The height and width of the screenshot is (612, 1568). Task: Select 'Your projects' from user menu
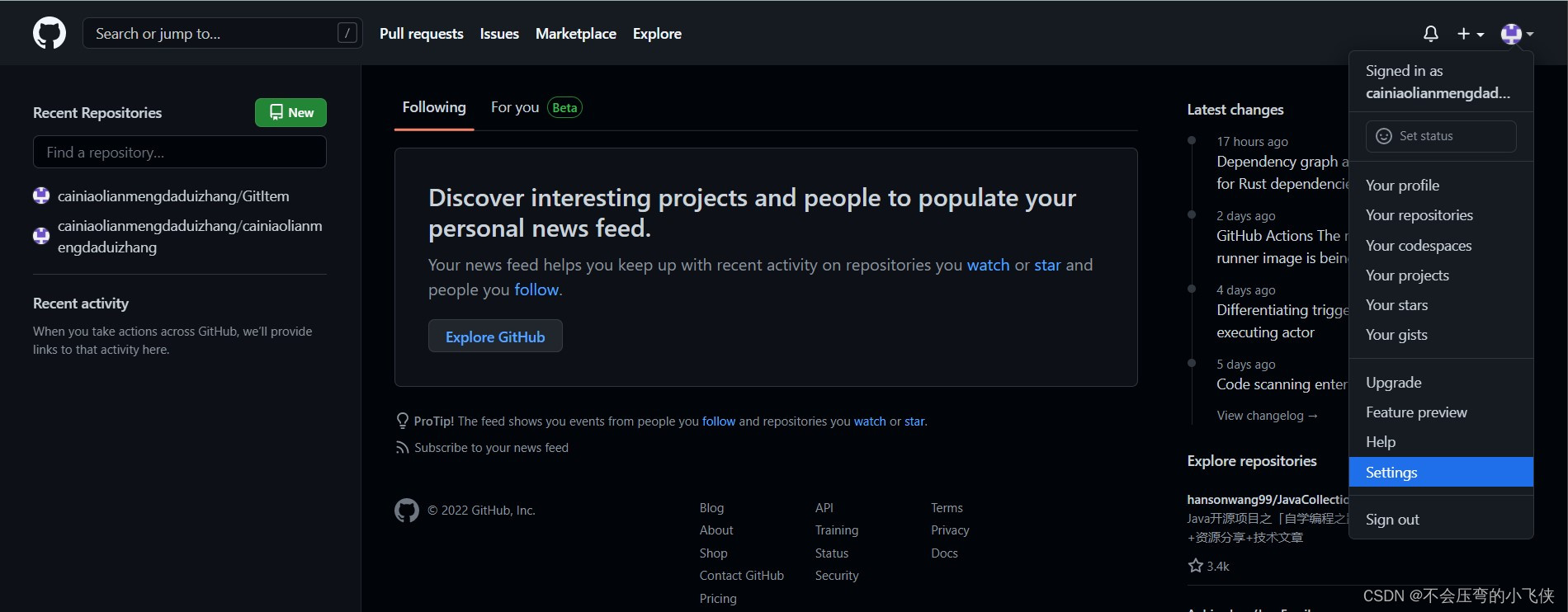tap(1441, 275)
